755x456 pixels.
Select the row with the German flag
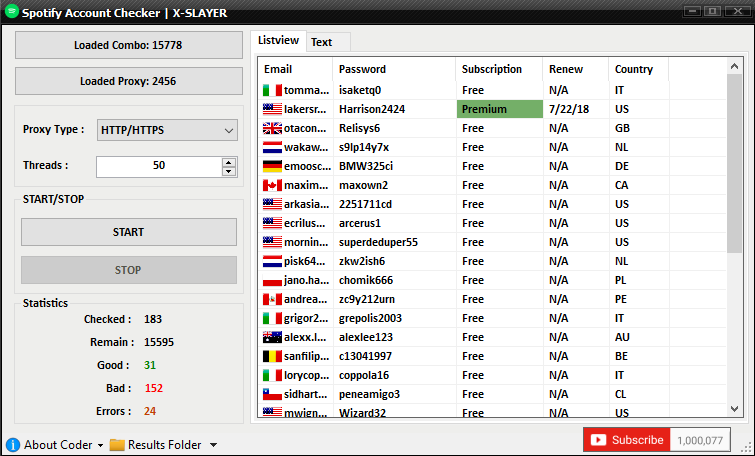click(x=492, y=166)
